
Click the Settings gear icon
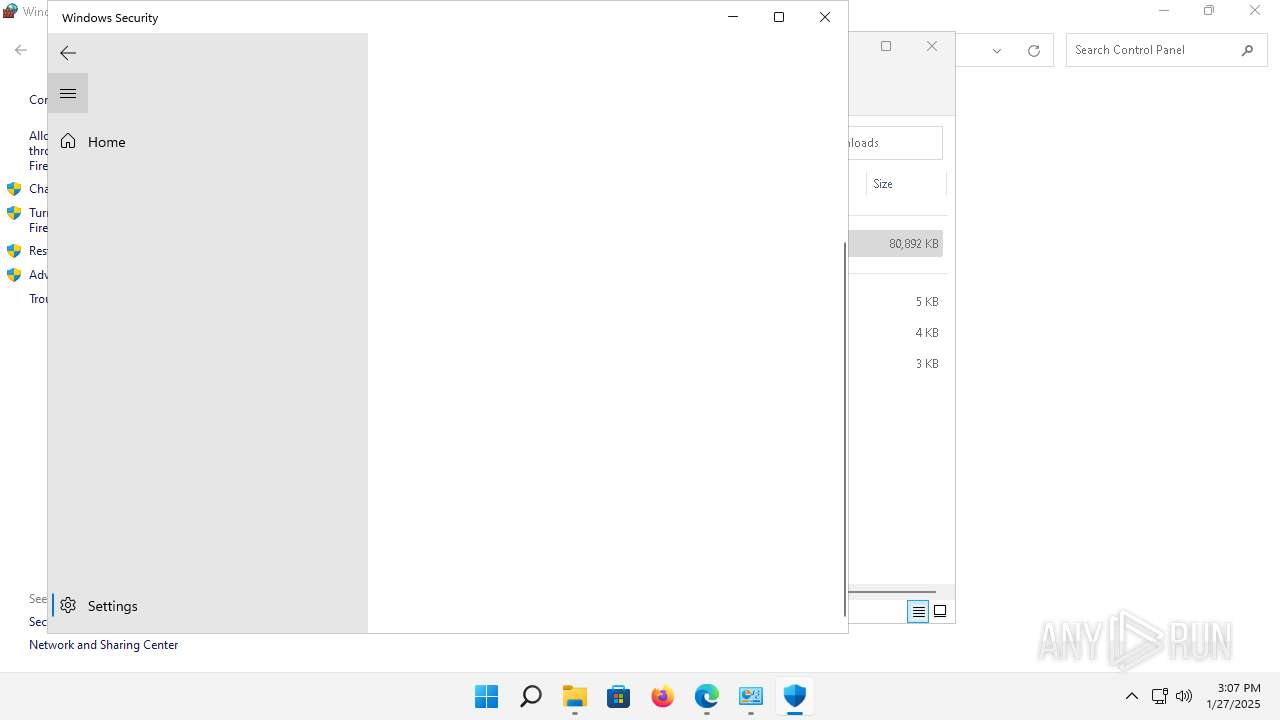[68, 605]
